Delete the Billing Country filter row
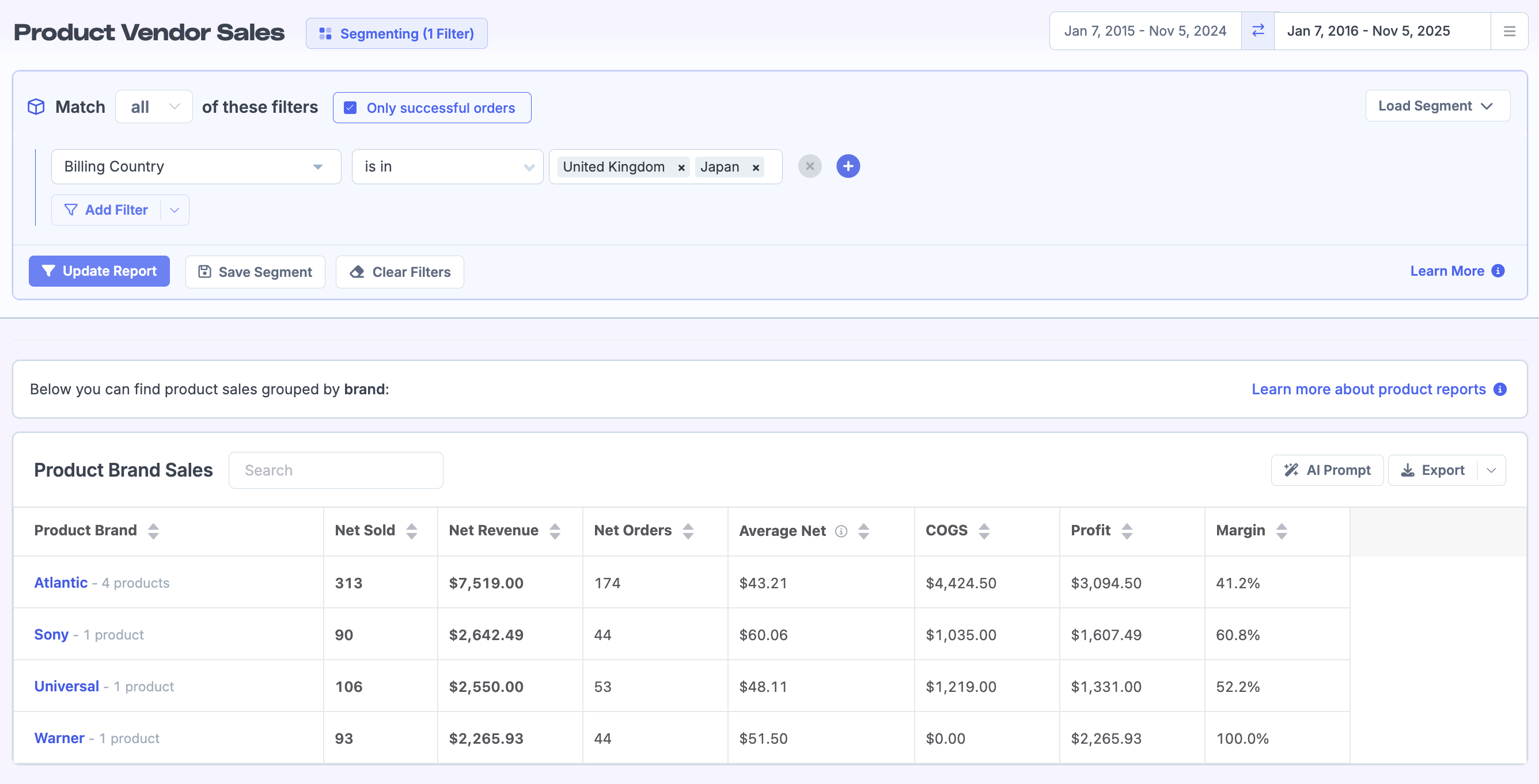 point(809,166)
